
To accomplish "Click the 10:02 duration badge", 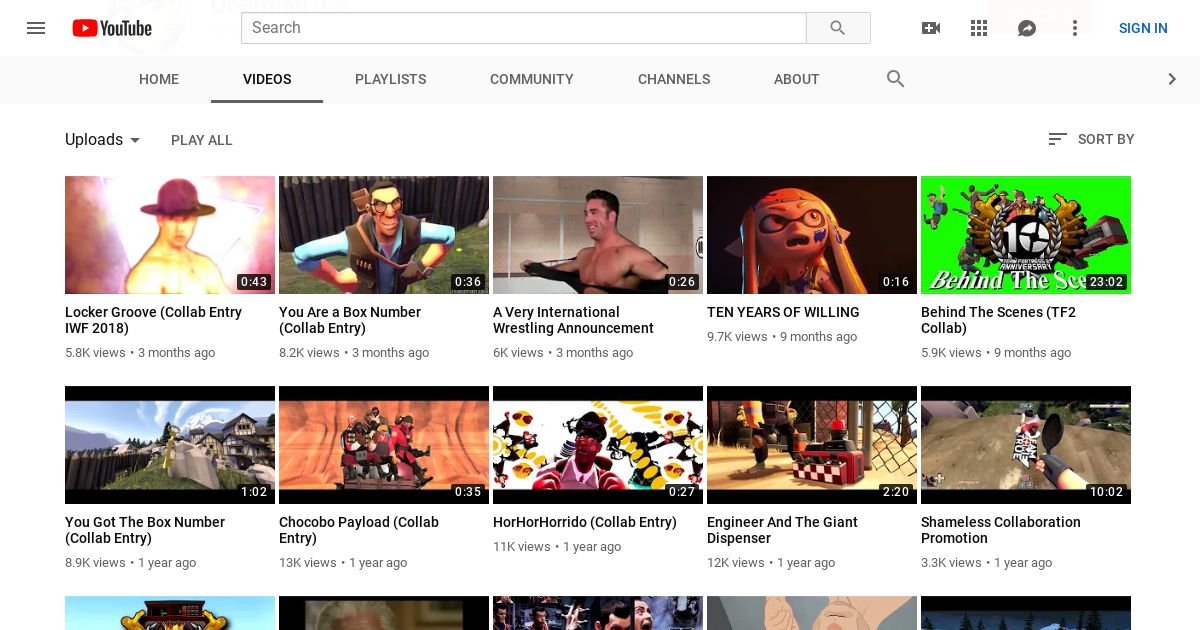I will [x=1107, y=492].
